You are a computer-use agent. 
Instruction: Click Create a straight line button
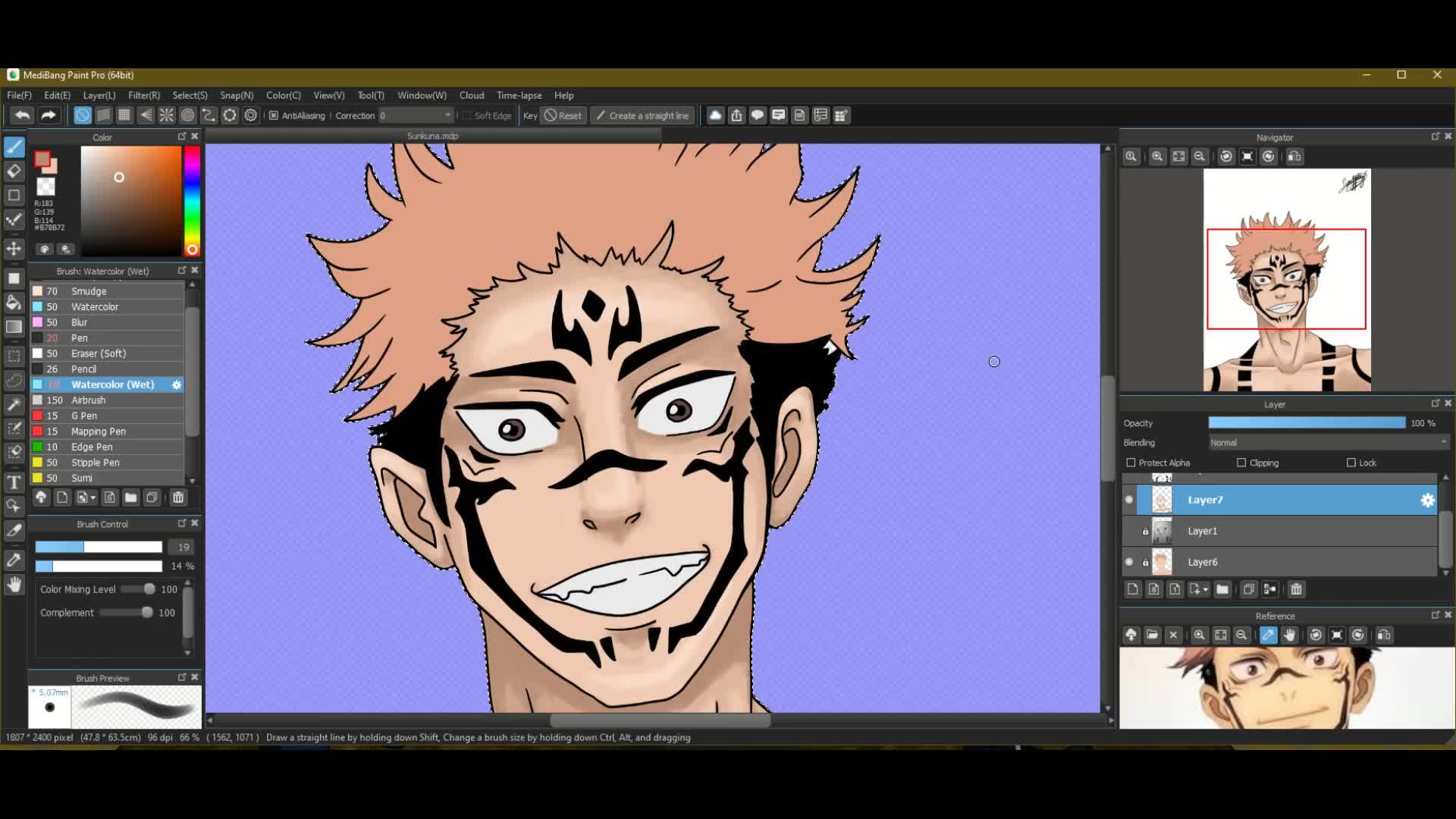tap(643, 115)
